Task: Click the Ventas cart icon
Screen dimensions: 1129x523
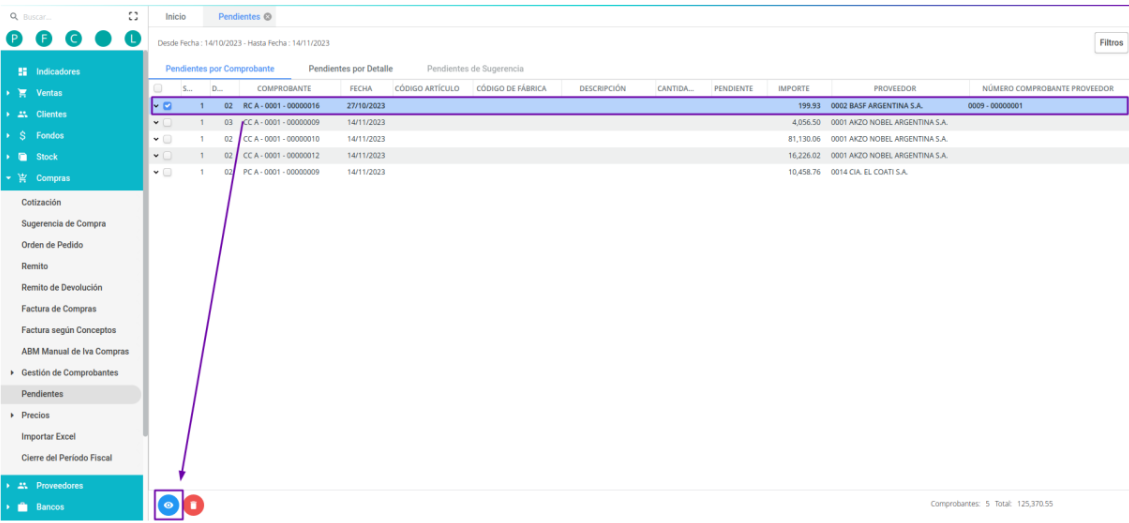Action: 22,93
